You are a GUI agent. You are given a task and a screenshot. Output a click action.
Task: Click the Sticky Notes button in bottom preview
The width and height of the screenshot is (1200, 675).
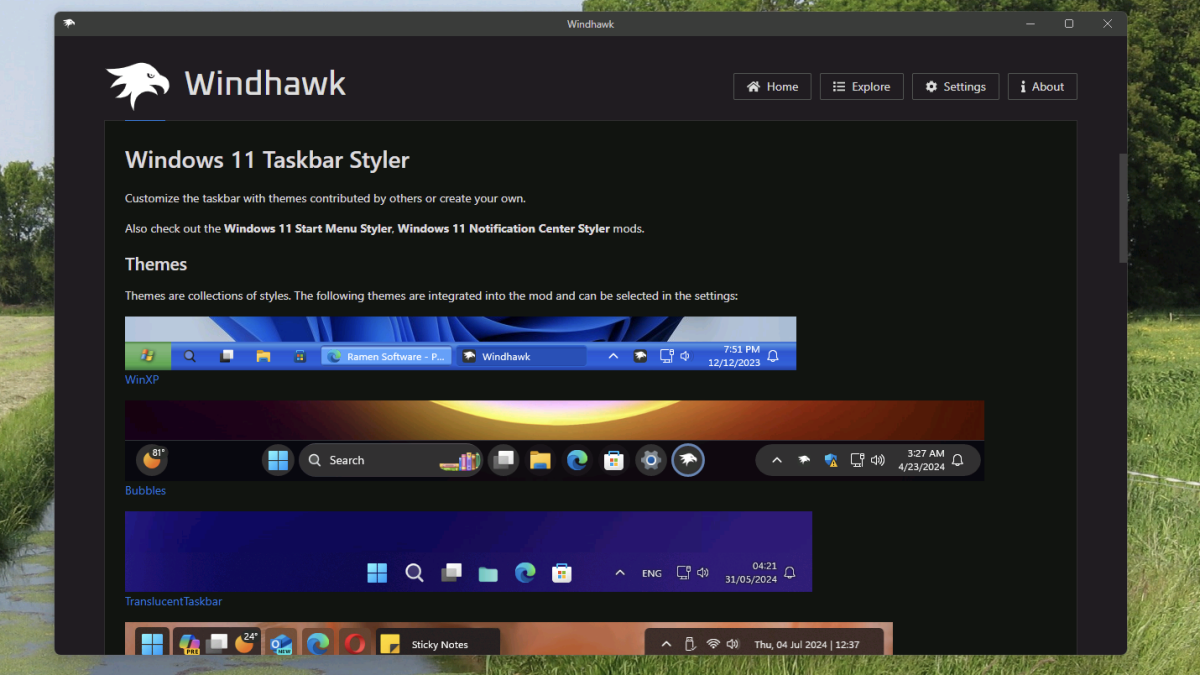[438, 644]
